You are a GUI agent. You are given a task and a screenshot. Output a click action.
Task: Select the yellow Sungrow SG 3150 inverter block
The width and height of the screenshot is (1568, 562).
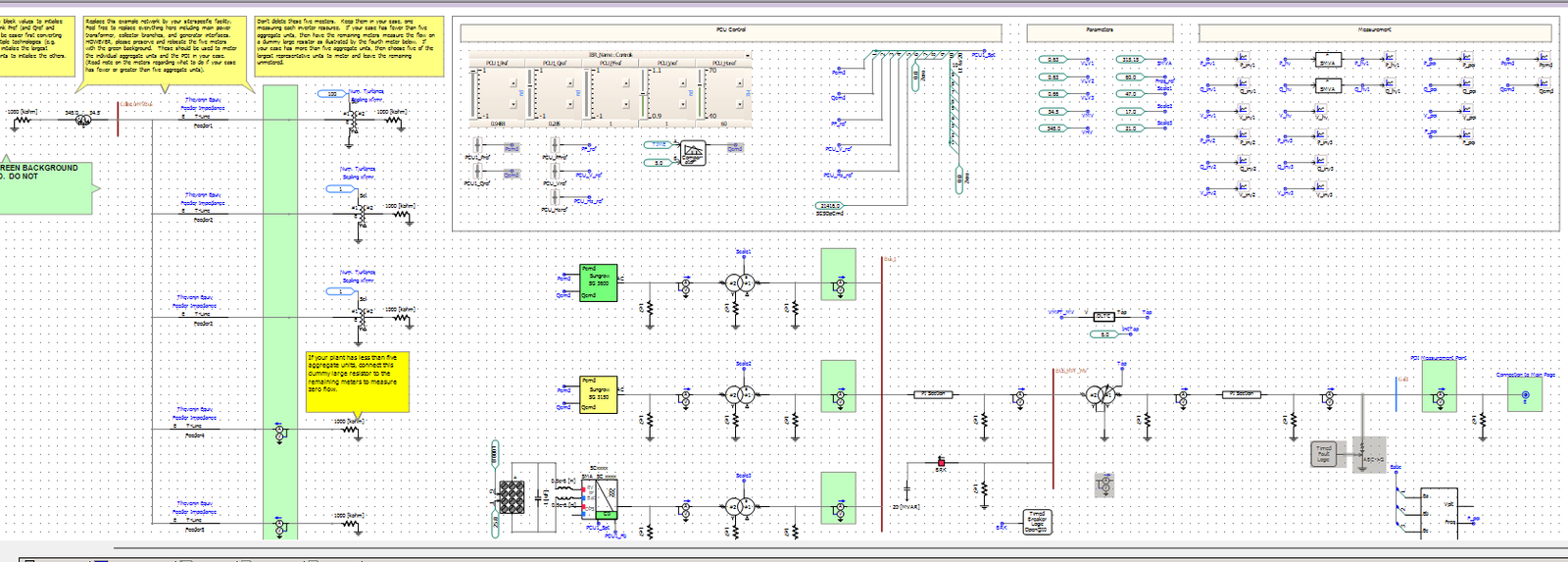598,394
